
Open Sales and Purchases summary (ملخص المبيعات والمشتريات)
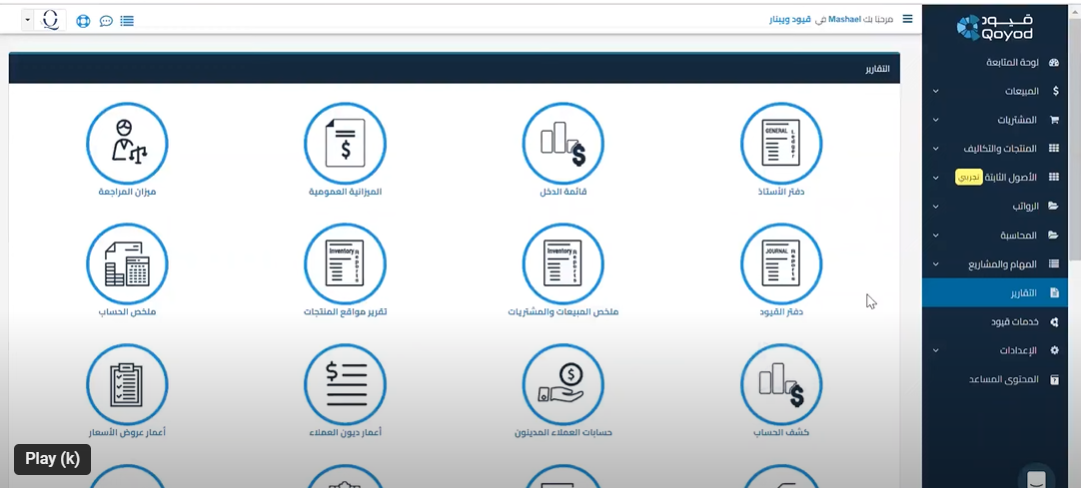pos(563,264)
